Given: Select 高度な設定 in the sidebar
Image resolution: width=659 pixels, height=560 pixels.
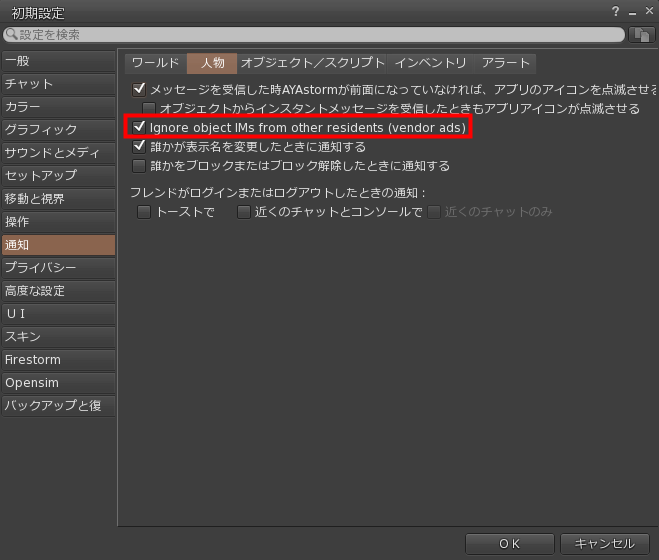Looking at the screenshot, I should (x=58, y=291).
